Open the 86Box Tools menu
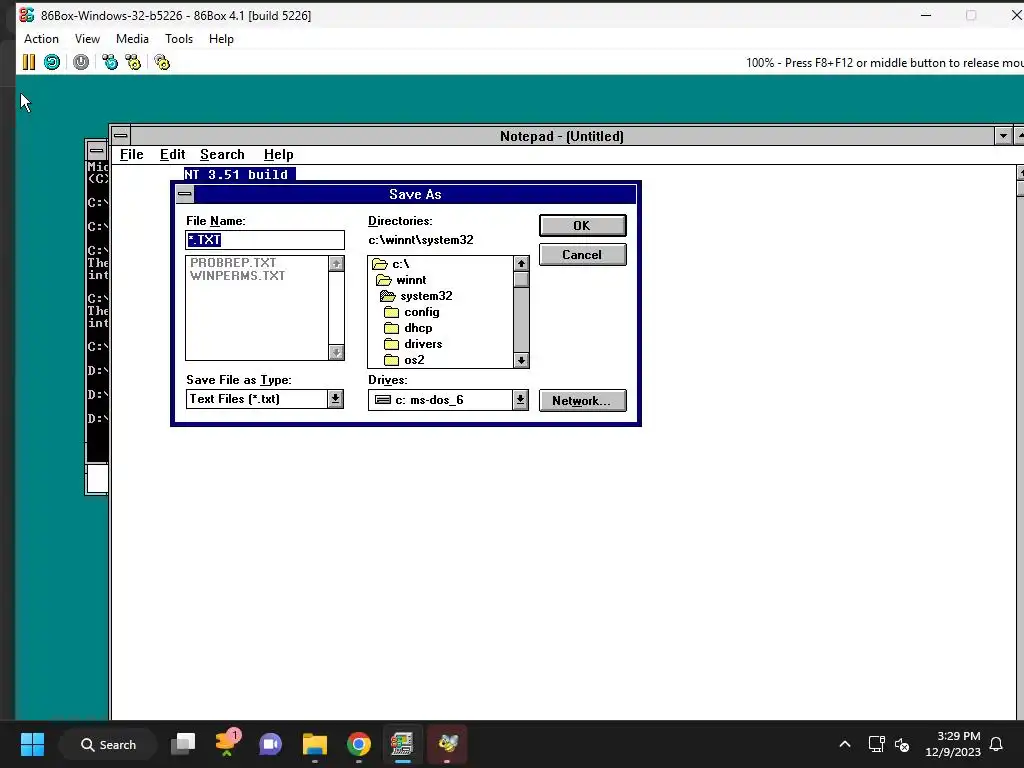Image resolution: width=1024 pixels, height=768 pixels. point(178,39)
